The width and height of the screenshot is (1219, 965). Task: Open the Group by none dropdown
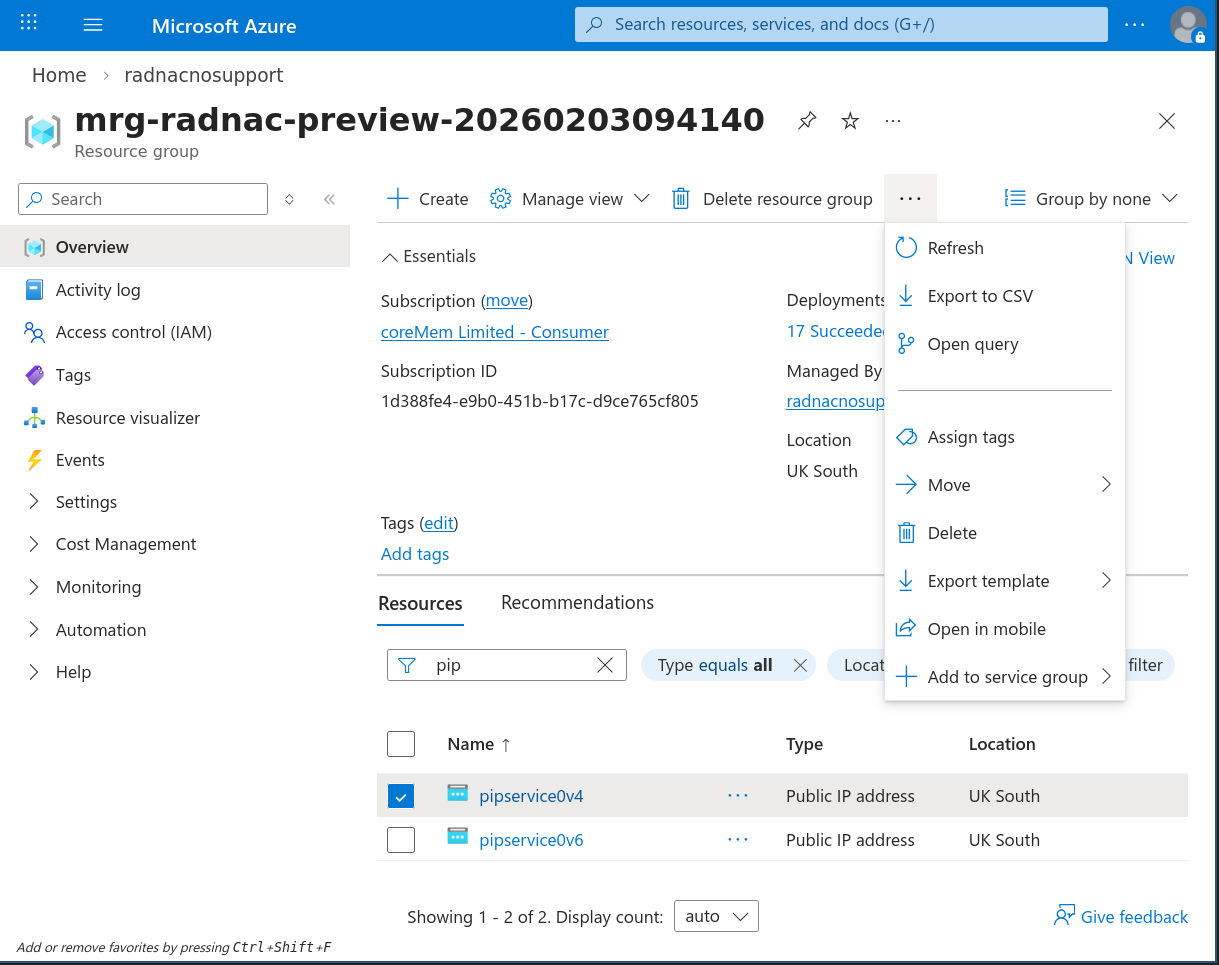click(x=1092, y=199)
